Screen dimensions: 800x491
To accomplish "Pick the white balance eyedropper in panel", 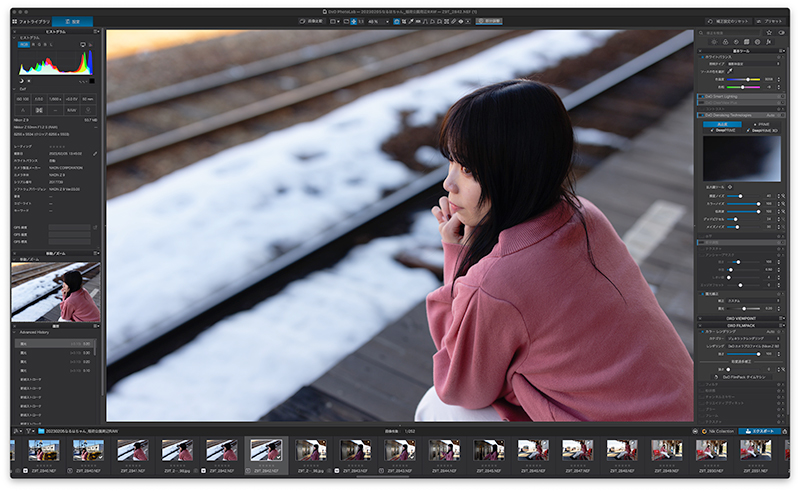I will tap(730, 71).
